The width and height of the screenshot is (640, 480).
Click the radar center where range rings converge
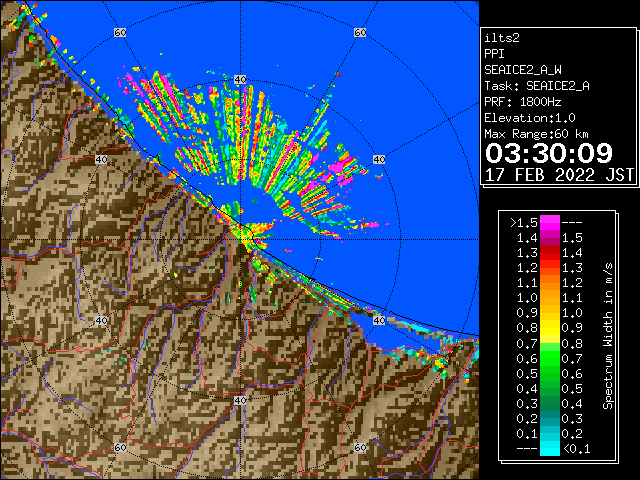point(240,240)
